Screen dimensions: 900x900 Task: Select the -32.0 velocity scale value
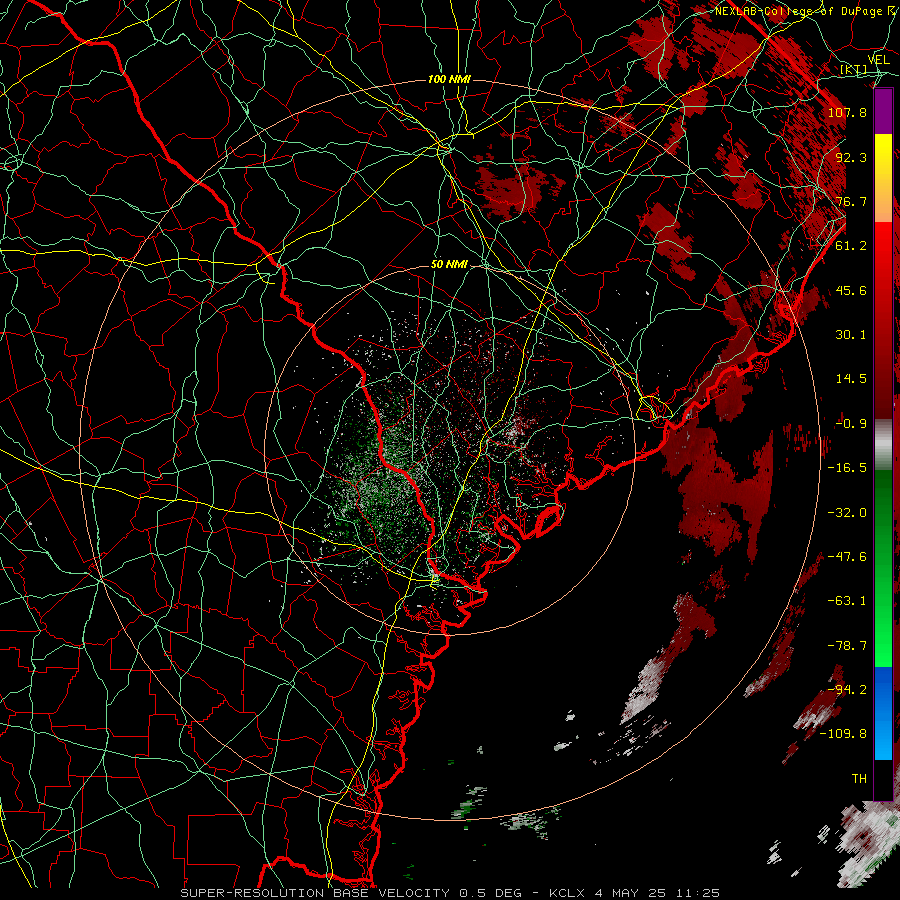[847, 513]
